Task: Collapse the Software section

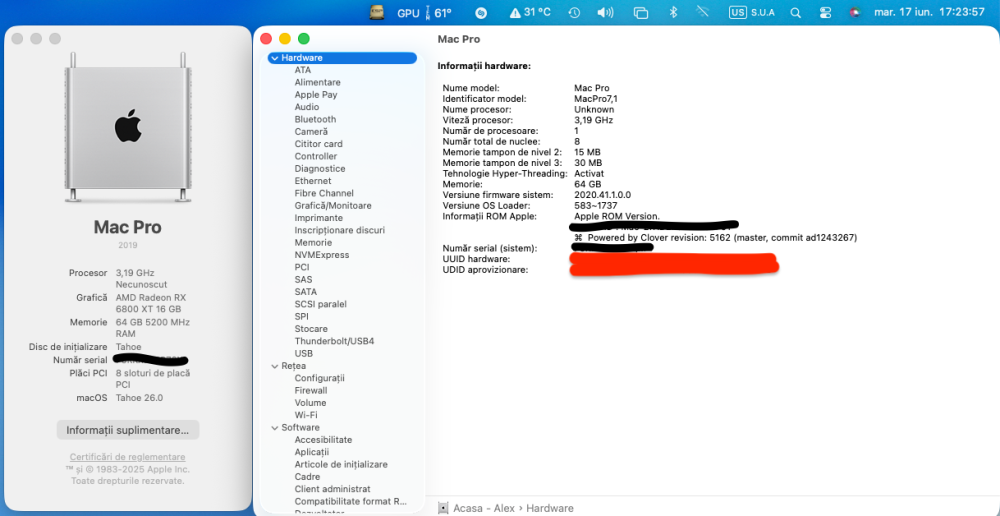Action: [274, 428]
